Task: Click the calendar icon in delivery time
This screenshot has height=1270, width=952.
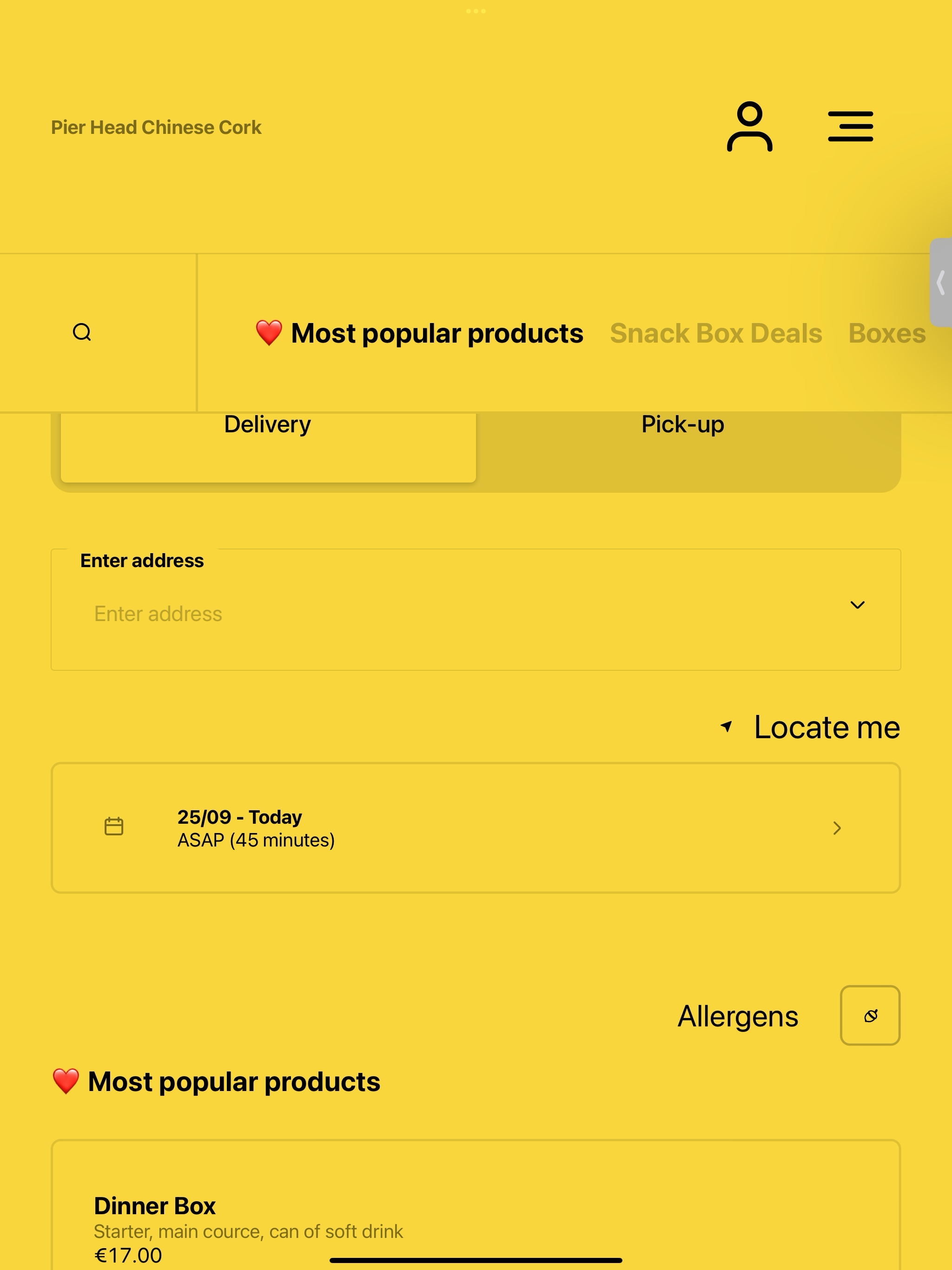Action: tap(114, 826)
